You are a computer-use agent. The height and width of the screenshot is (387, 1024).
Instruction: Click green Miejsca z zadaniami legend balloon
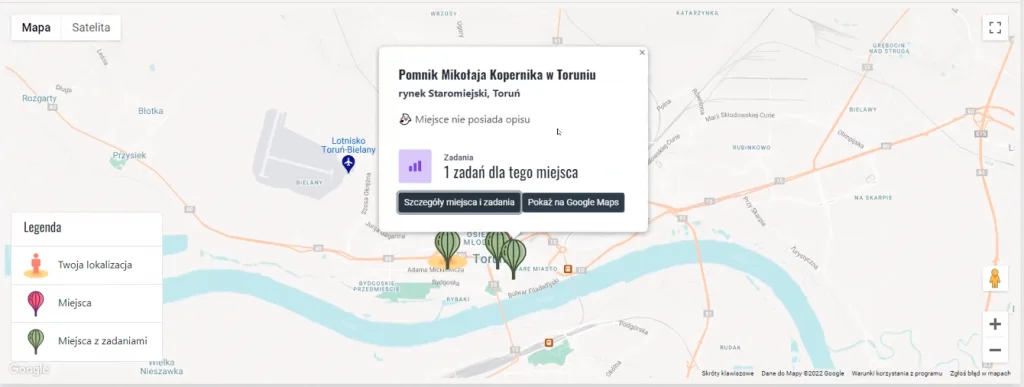36,341
